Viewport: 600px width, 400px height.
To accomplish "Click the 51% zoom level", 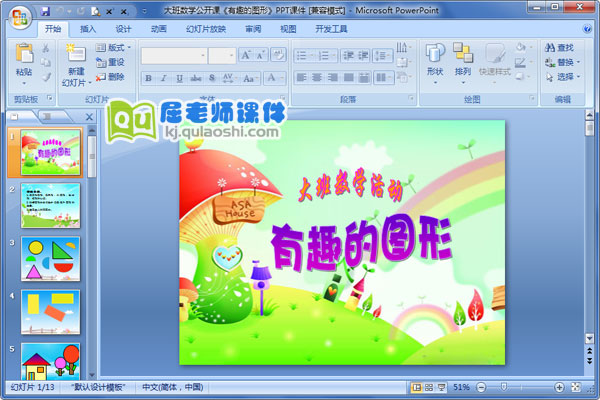I will (x=461, y=387).
